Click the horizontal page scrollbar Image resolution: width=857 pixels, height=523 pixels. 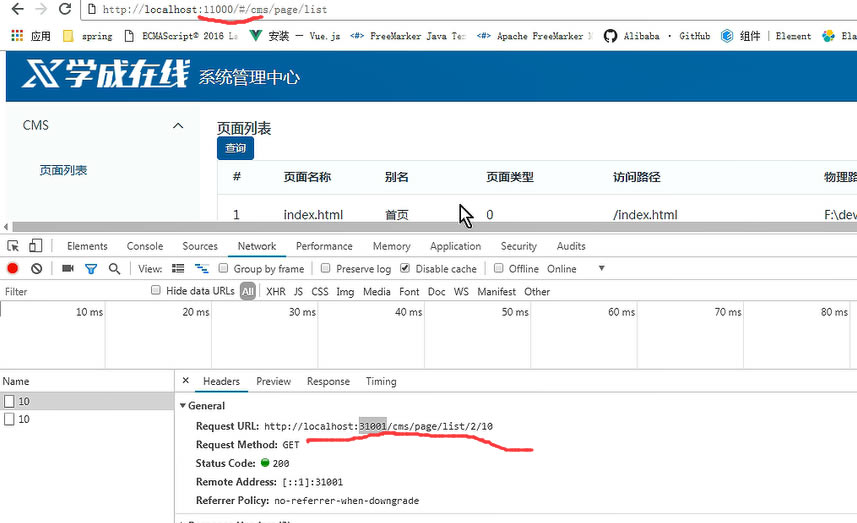[x=435, y=227]
